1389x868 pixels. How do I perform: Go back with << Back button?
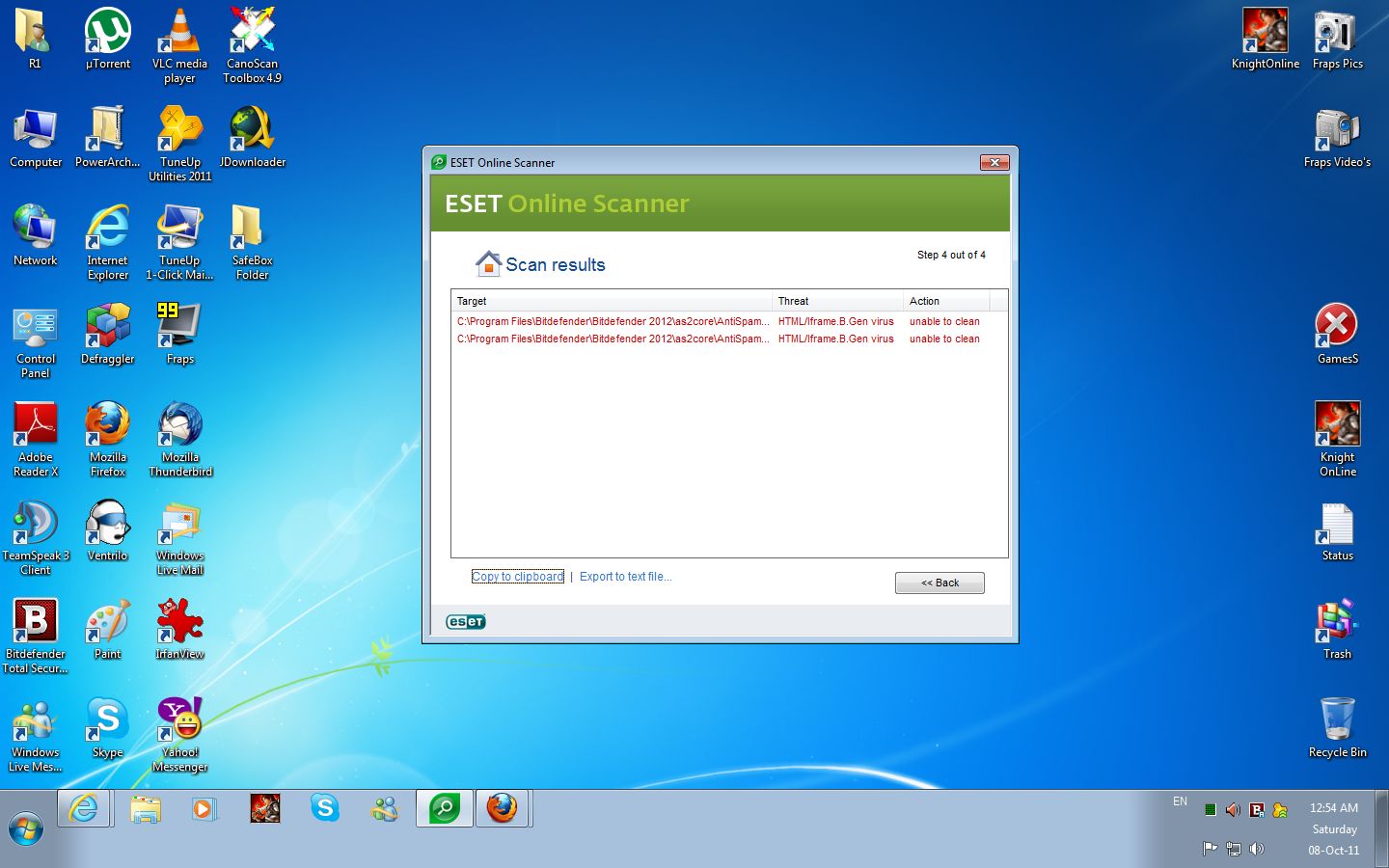(940, 583)
